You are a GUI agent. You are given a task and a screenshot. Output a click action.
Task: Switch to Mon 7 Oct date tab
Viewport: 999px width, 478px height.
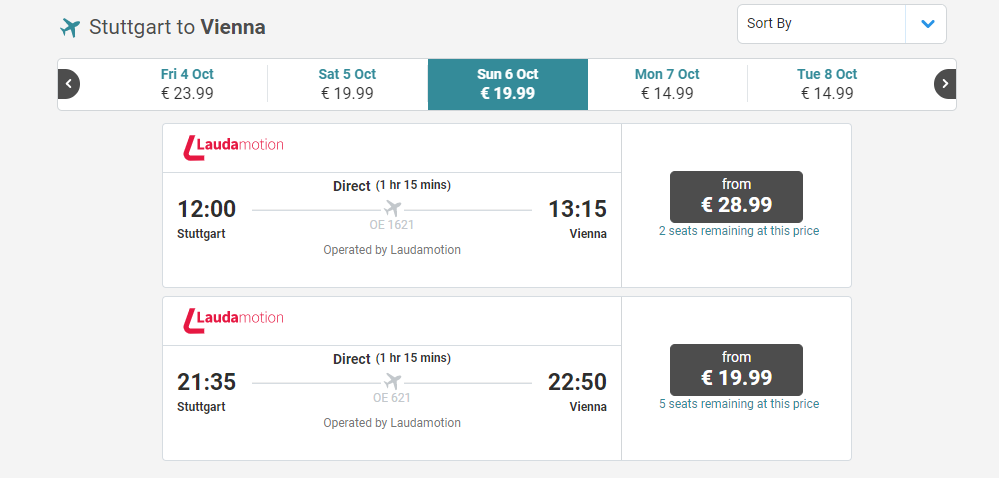coord(667,84)
